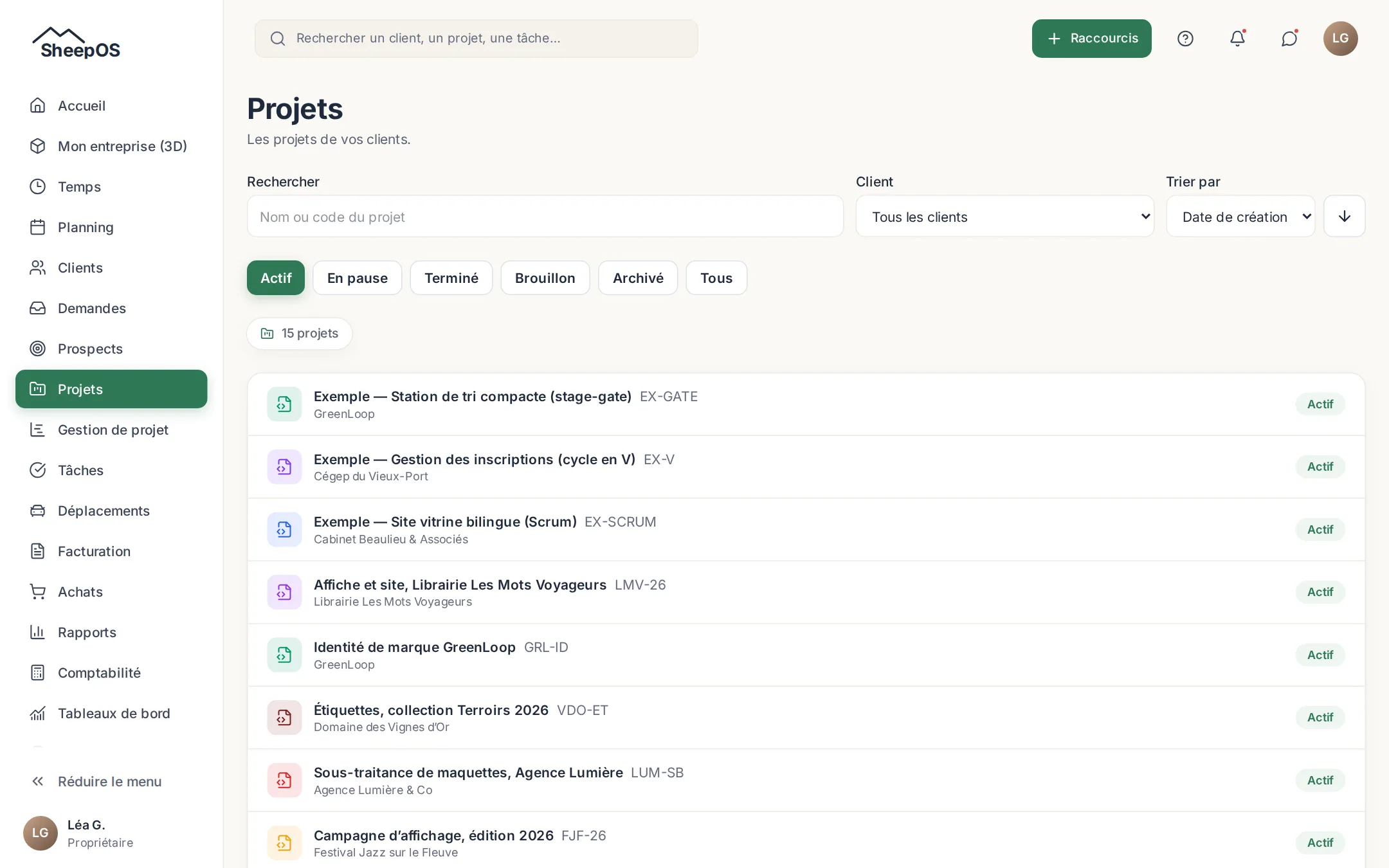Click the SheepOS logo
This screenshot has width=1389, height=868.
[77, 43]
